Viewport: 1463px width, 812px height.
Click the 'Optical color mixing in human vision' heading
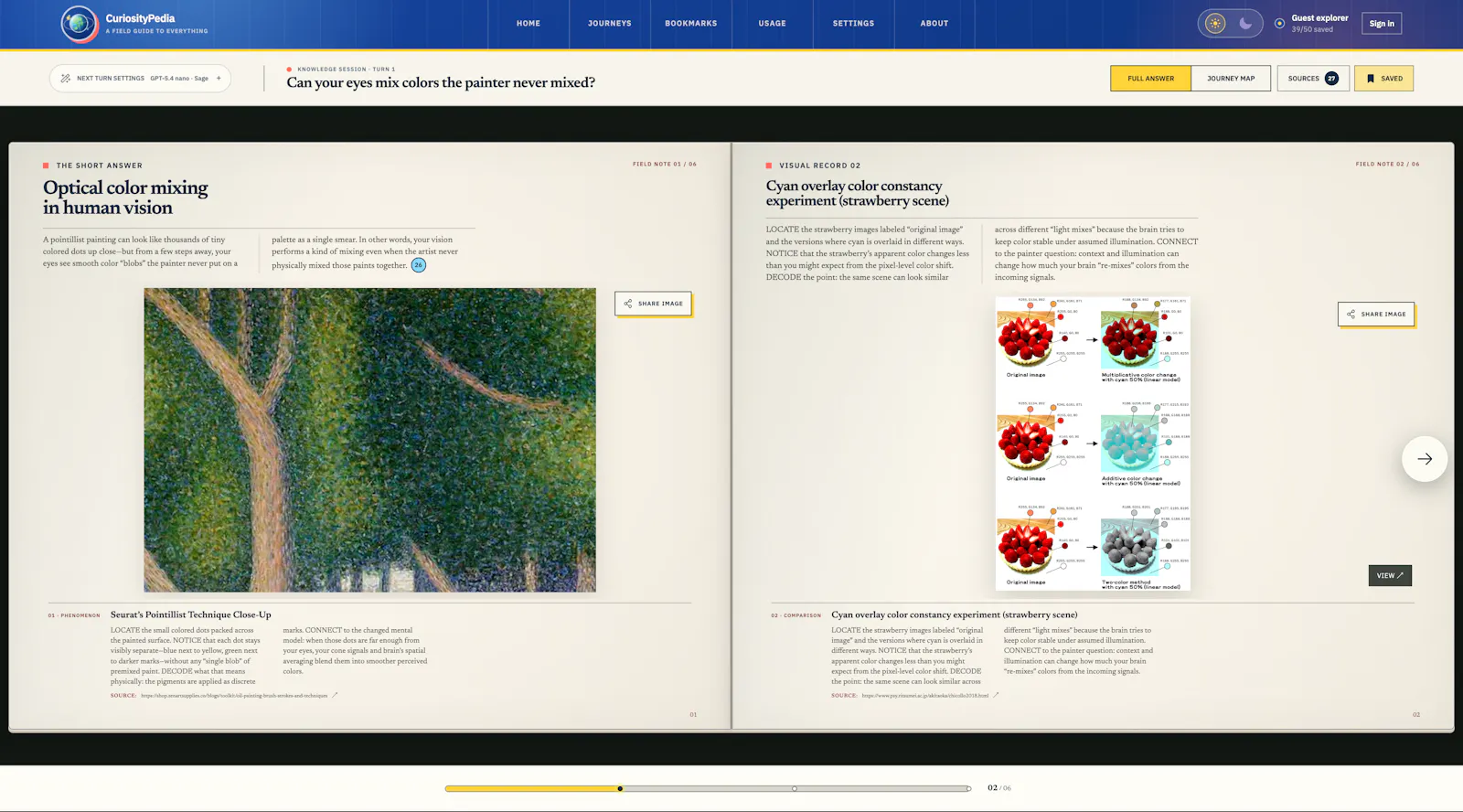coord(125,198)
